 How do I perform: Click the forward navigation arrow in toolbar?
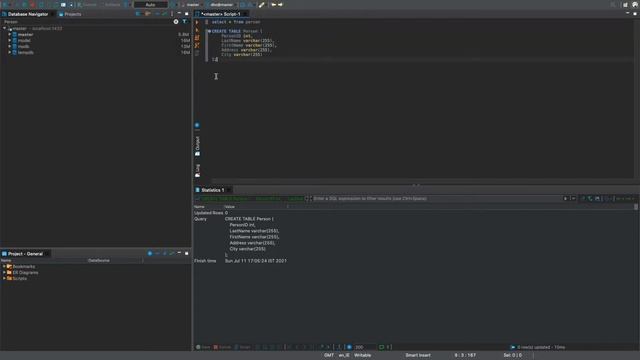(x=280, y=4)
